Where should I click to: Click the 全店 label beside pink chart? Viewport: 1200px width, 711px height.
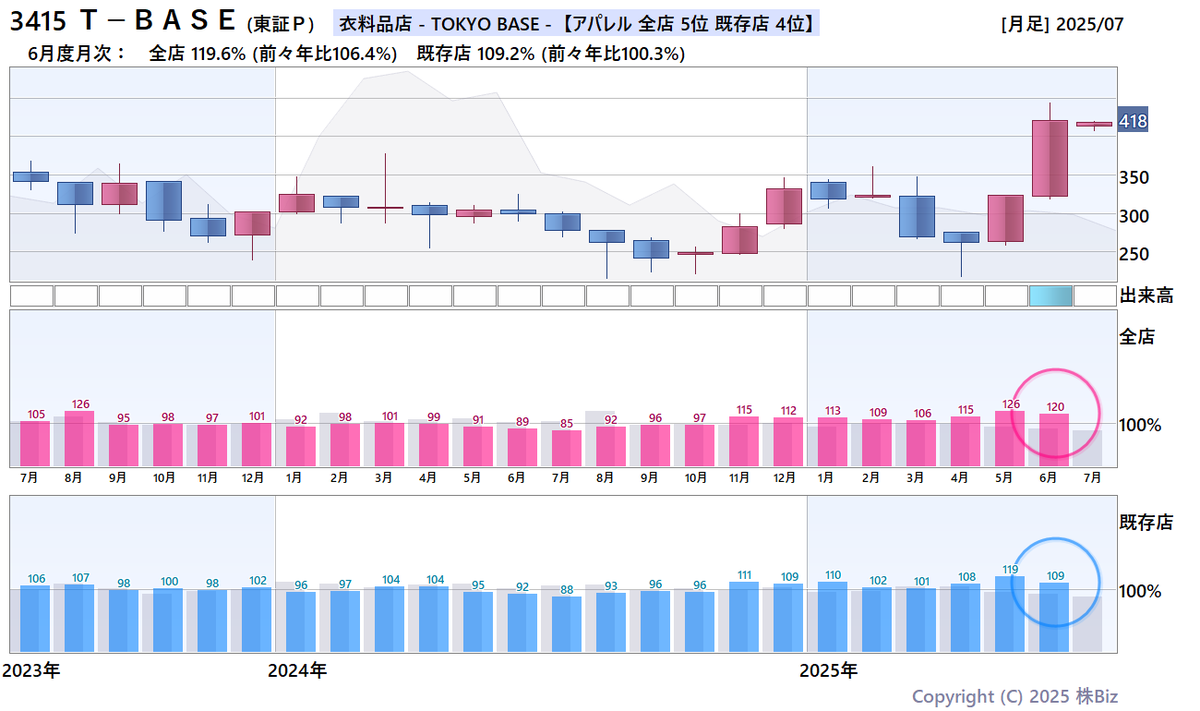tap(1136, 337)
